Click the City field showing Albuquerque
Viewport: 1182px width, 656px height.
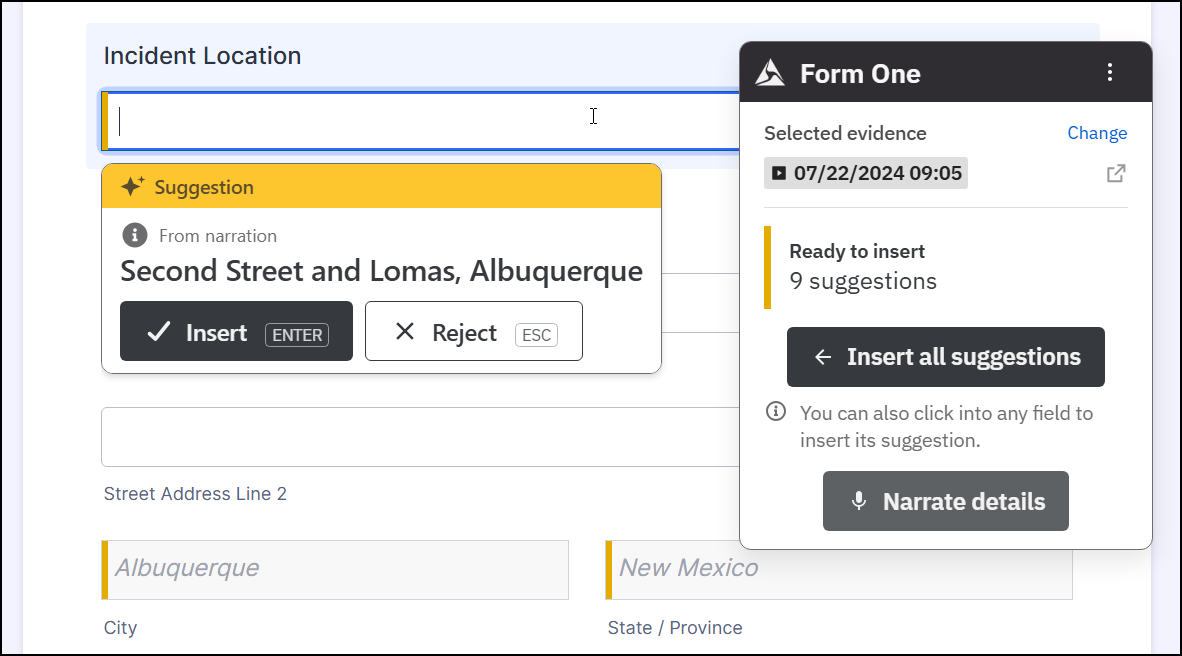point(336,569)
